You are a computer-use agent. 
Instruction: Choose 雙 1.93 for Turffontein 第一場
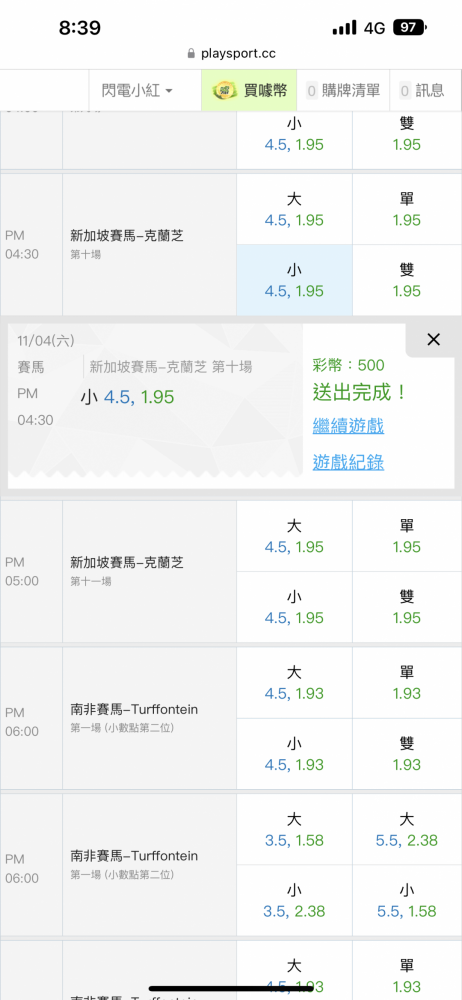(407, 753)
